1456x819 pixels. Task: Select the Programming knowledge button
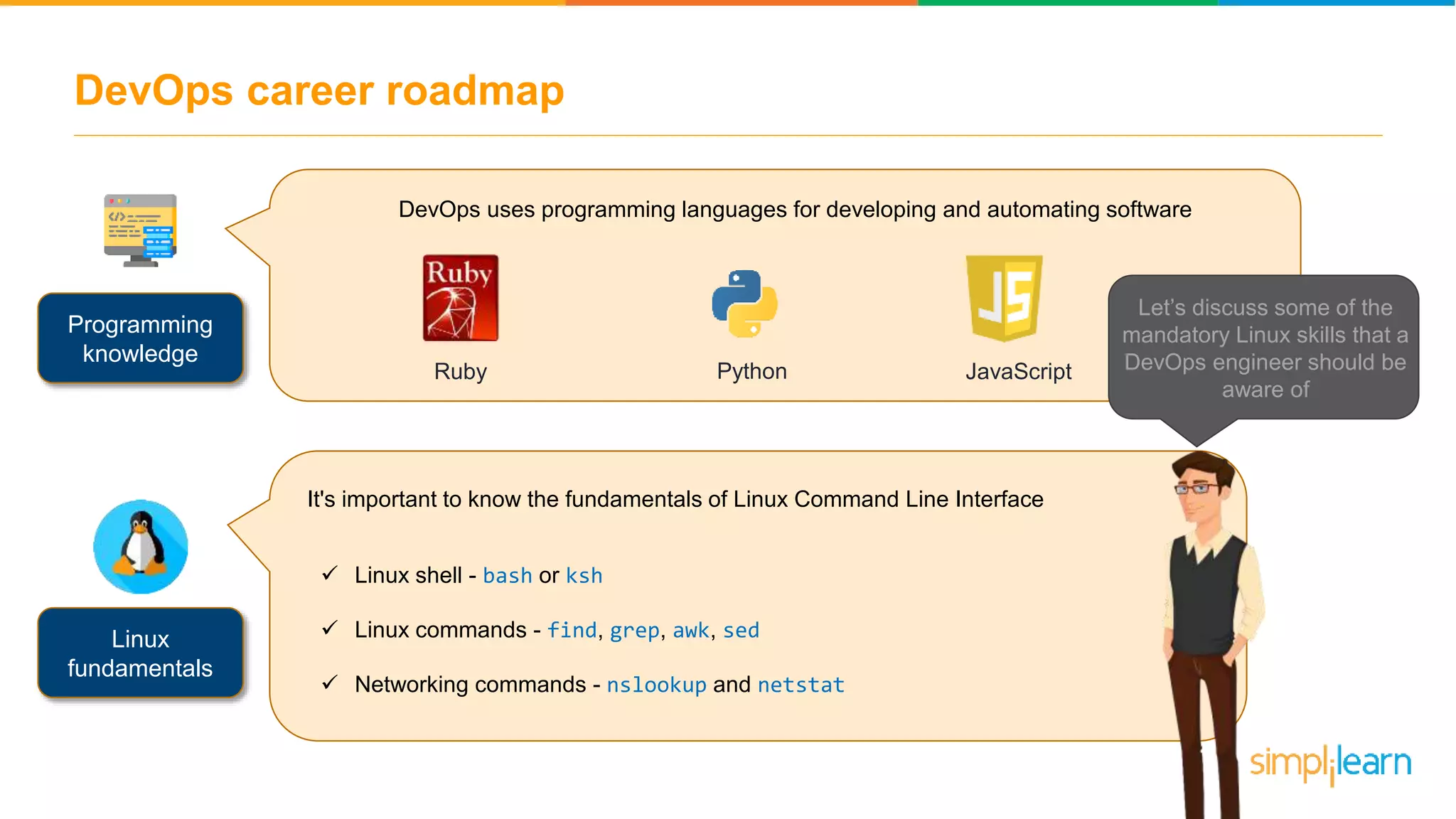click(141, 338)
